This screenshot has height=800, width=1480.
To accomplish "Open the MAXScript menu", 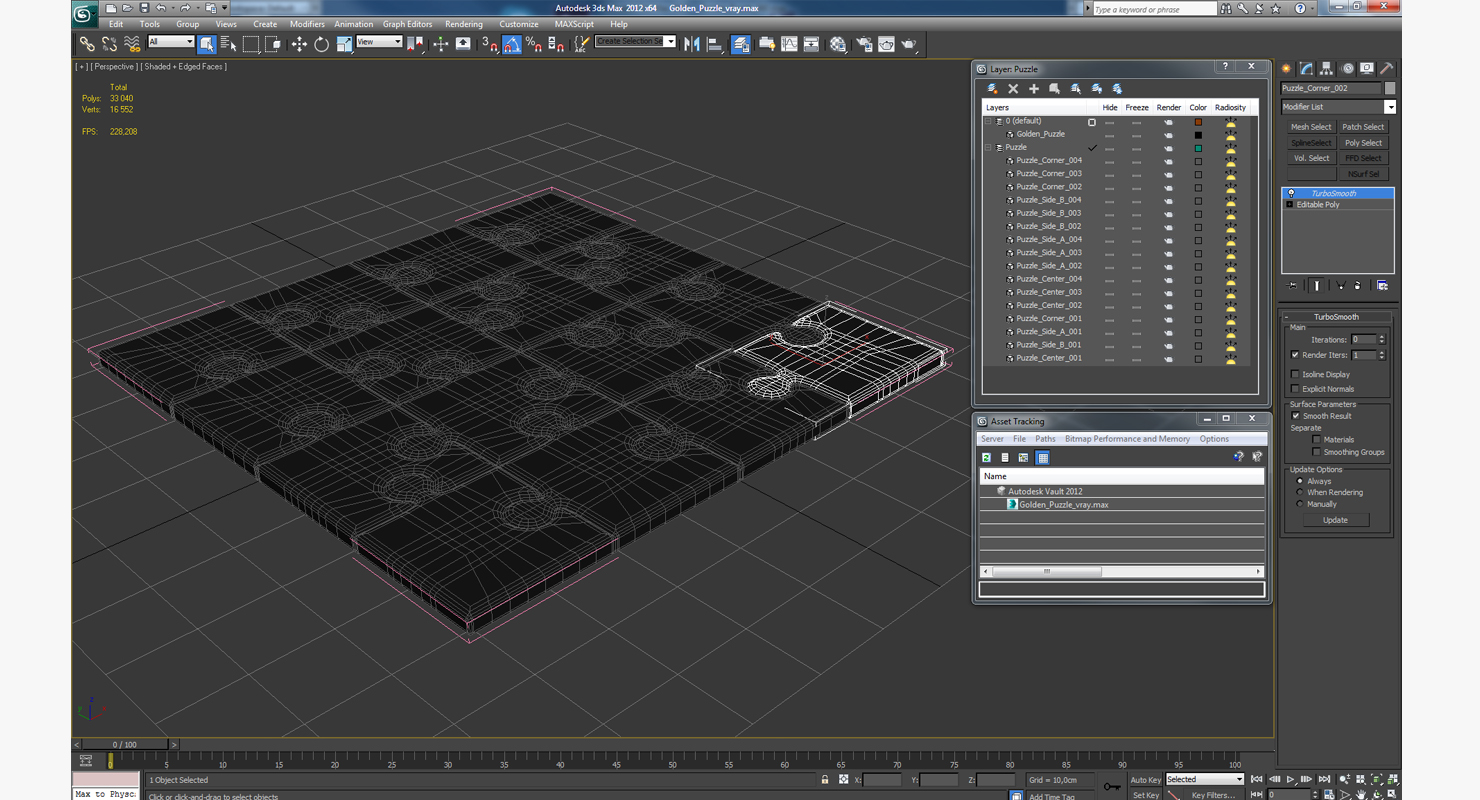I will [574, 24].
